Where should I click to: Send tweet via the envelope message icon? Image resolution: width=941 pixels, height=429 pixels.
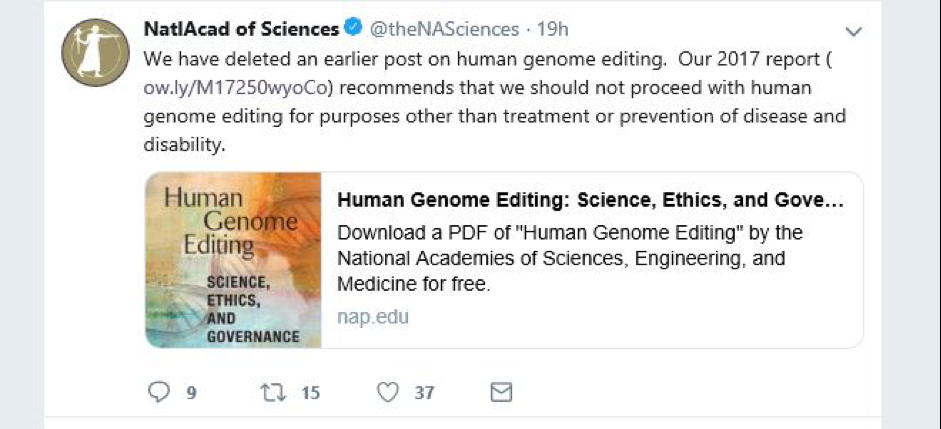coord(501,392)
